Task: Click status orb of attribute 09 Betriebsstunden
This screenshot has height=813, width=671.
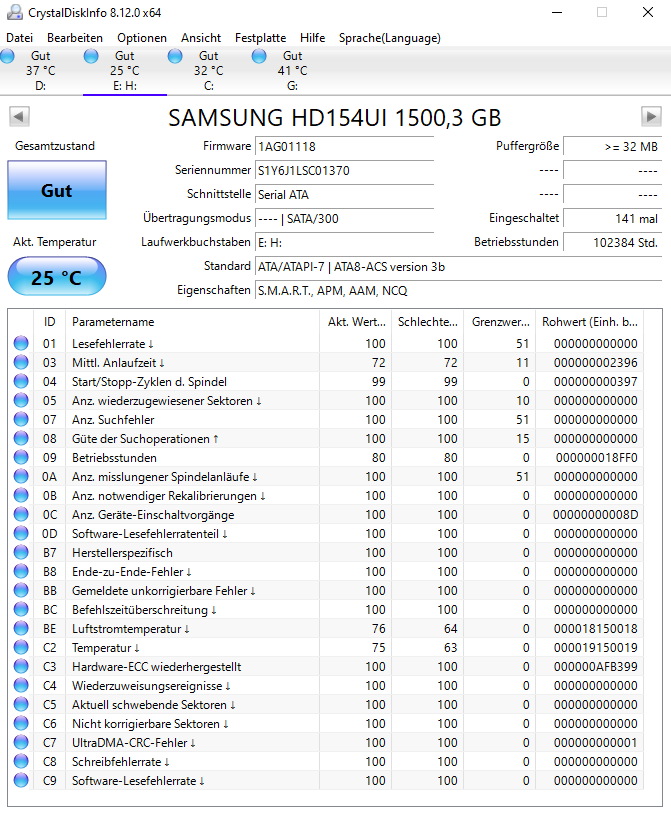Action: coord(21,457)
